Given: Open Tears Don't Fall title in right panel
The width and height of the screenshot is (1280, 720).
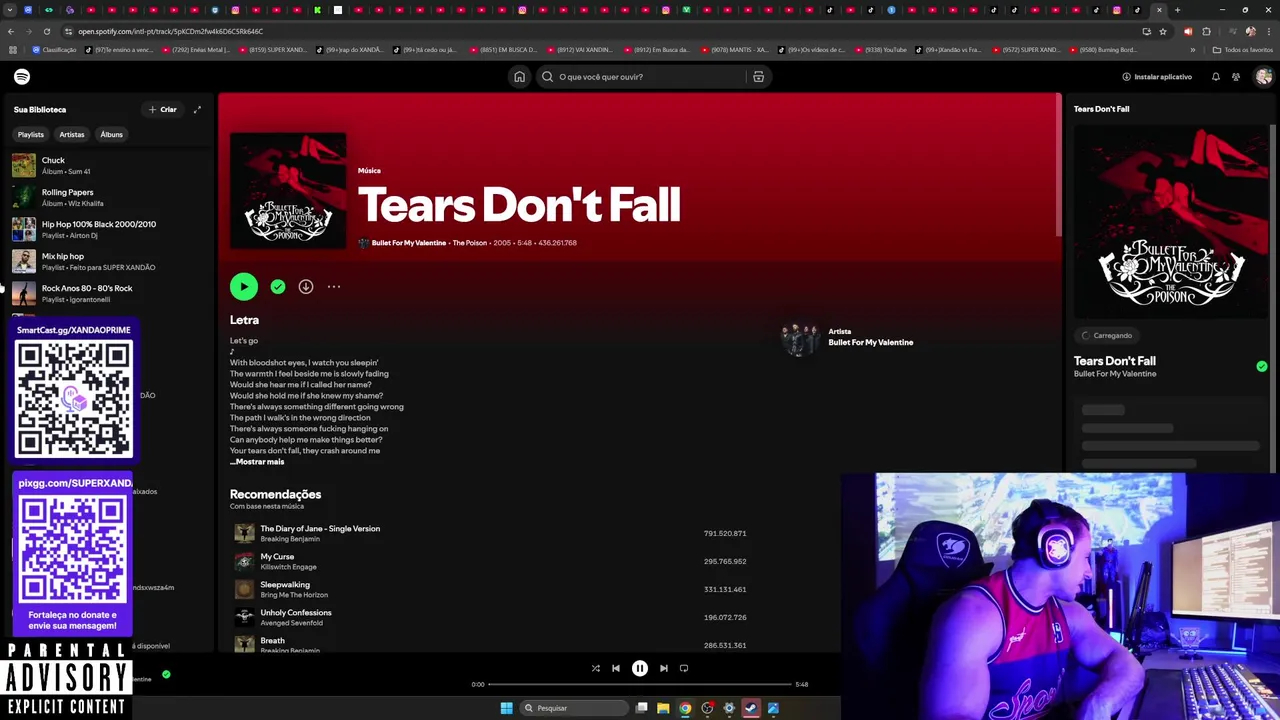Looking at the screenshot, I should [x=1114, y=361].
